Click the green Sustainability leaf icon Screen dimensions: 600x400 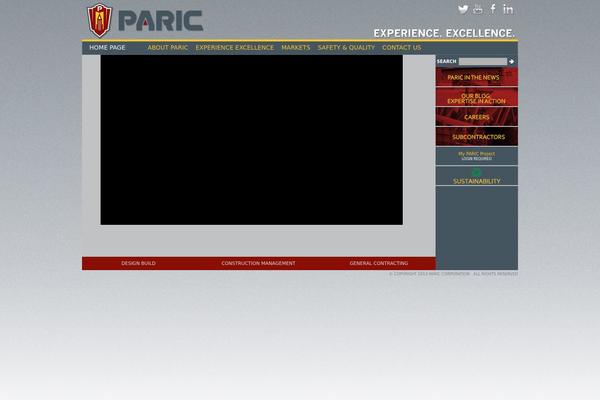point(476,172)
